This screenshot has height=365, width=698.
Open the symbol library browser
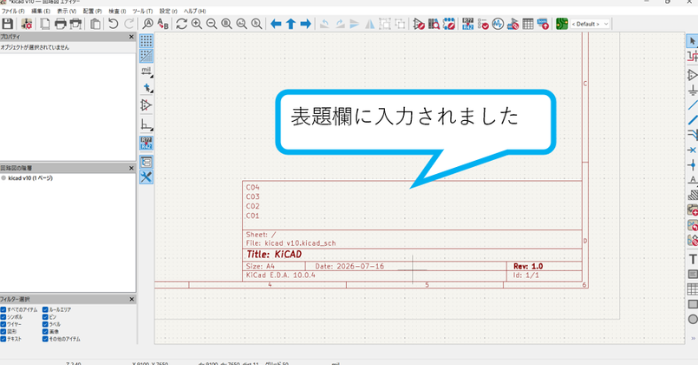point(434,24)
